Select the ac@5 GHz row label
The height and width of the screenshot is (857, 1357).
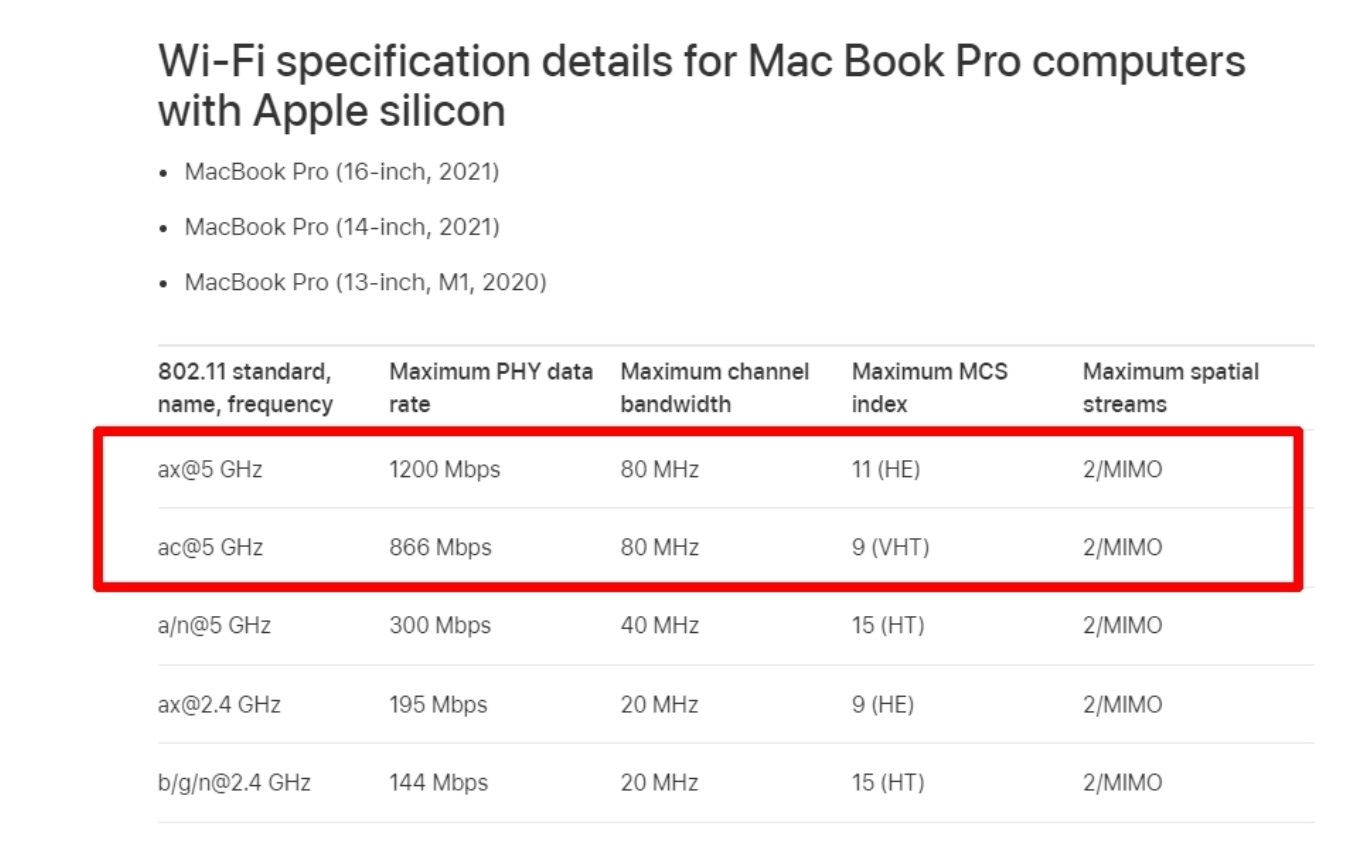click(x=210, y=548)
